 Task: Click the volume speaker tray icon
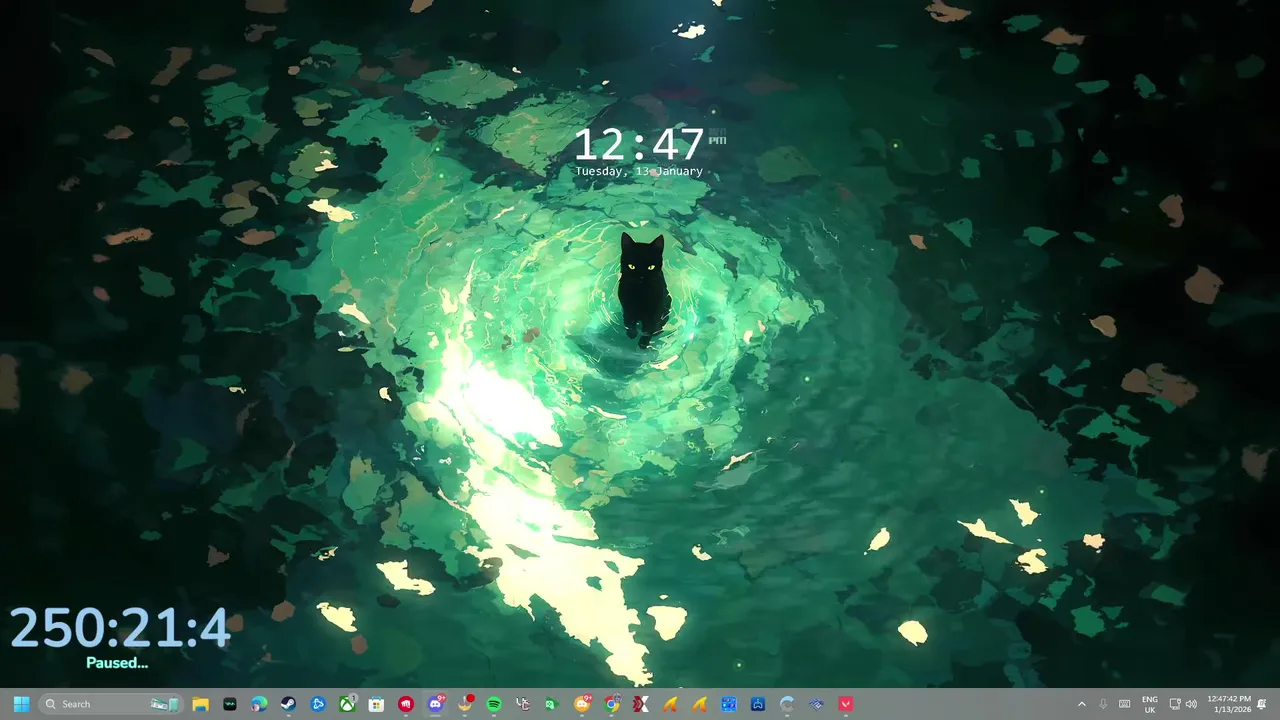[x=1191, y=704]
